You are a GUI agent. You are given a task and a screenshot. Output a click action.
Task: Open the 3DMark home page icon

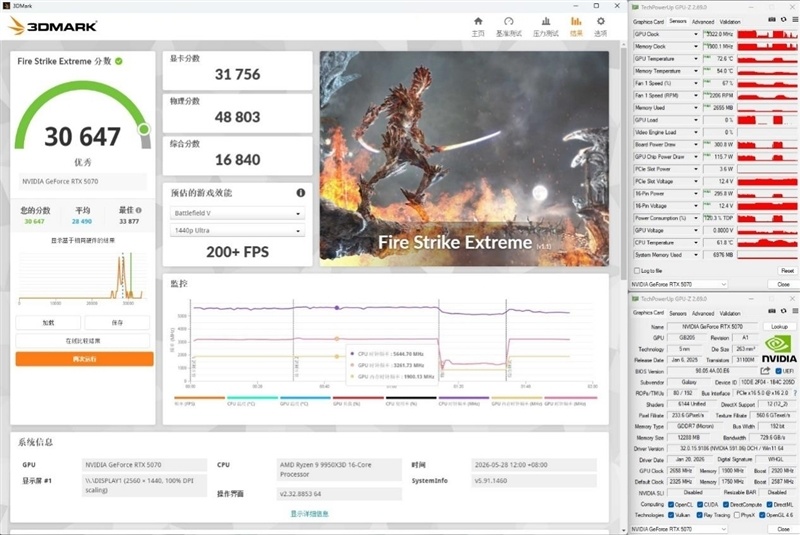pyautogui.click(x=478, y=21)
